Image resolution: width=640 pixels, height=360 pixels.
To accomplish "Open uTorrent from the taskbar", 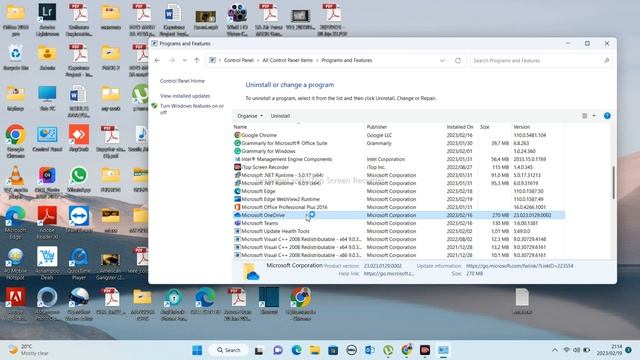I will click(x=388, y=350).
